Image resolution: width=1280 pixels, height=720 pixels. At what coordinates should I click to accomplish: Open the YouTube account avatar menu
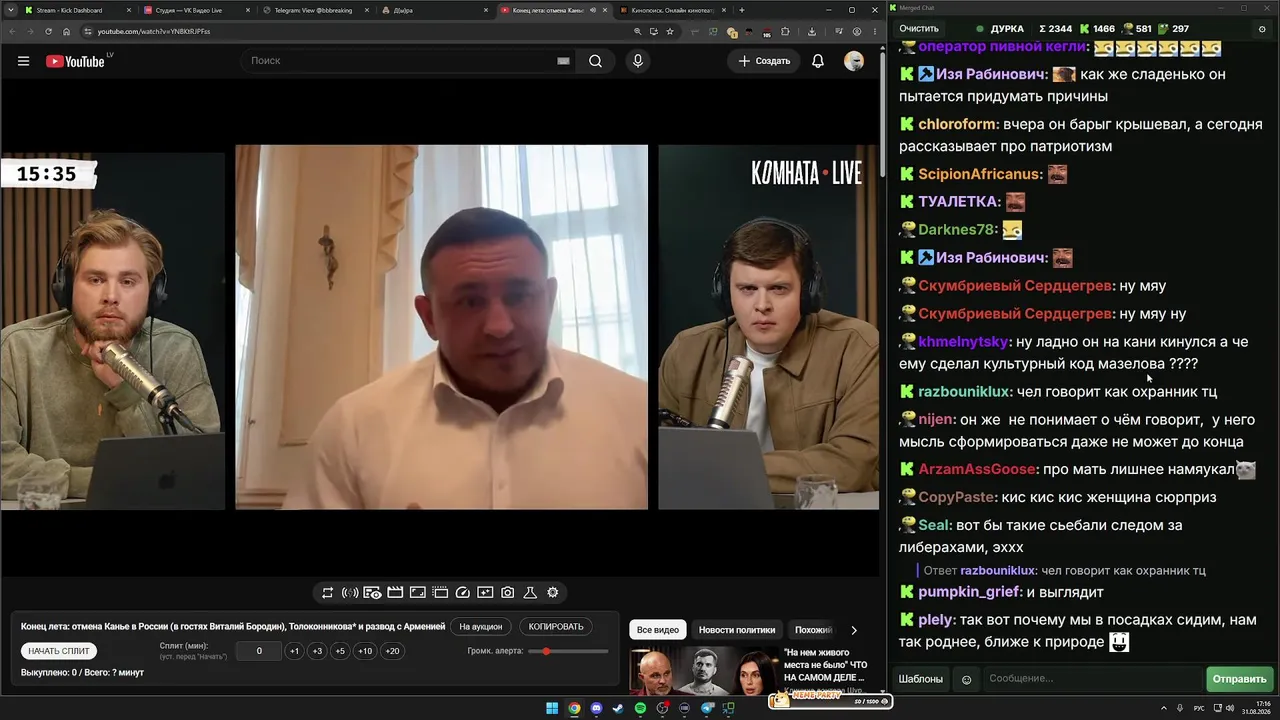(854, 61)
